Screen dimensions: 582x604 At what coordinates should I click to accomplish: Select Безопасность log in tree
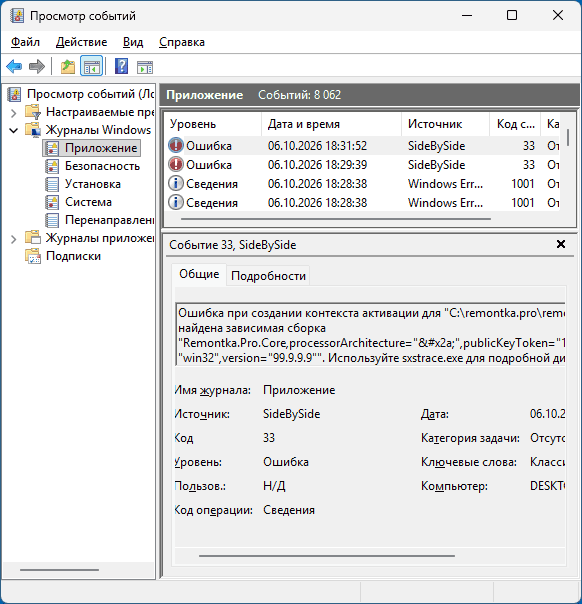[x=102, y=166]
